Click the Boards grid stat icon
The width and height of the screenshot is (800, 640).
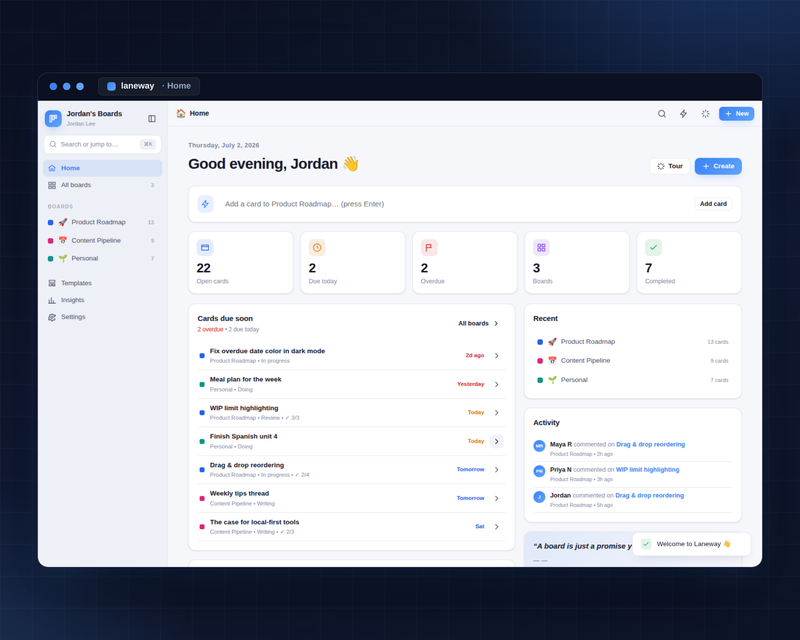point(541,248)
